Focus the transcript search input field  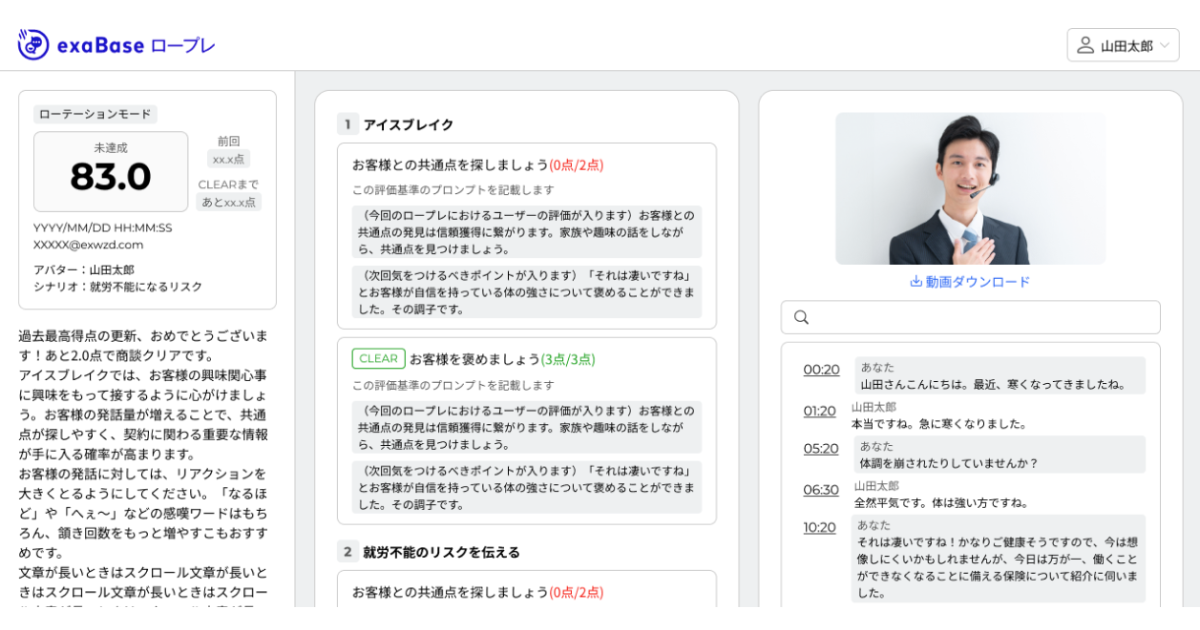coord(980,317)
